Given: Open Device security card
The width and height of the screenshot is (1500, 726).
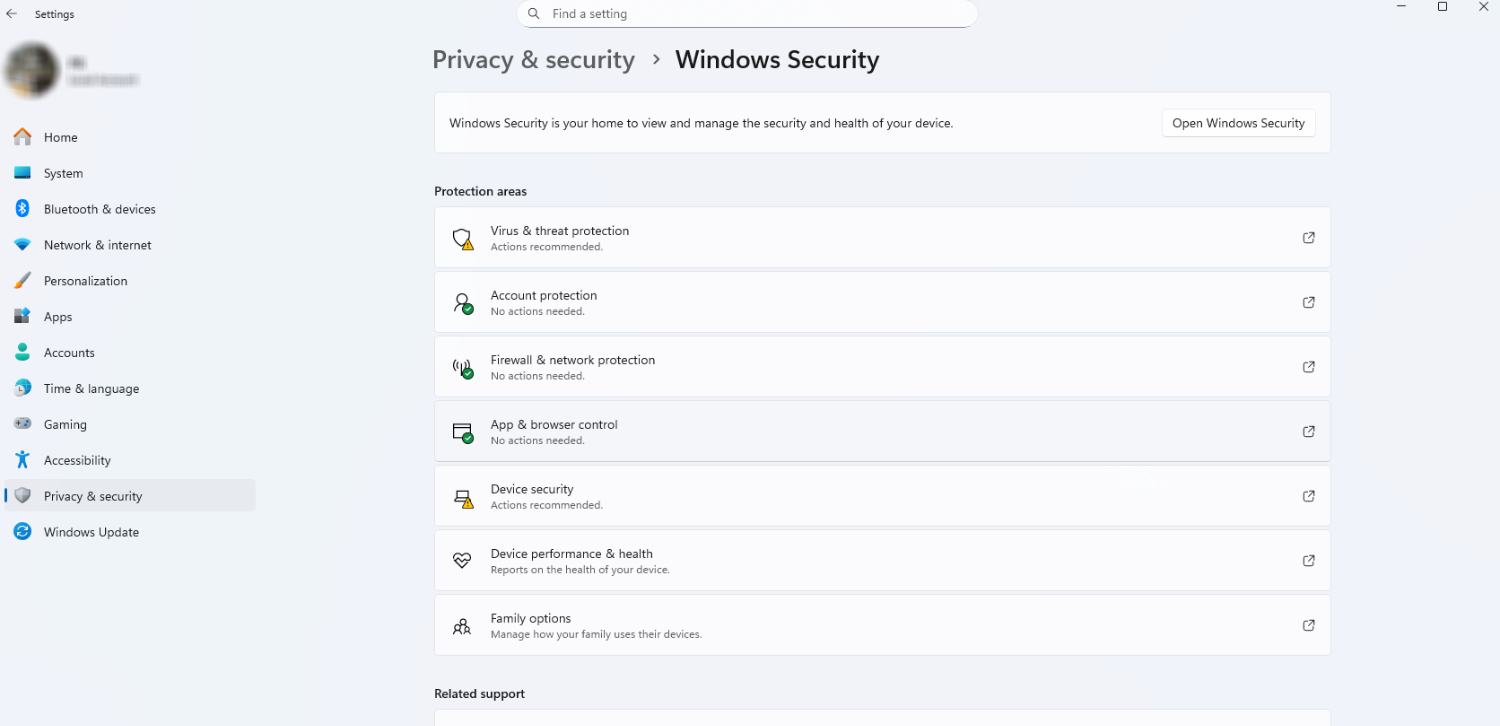Looking at the screenshot, I should 882,496.
